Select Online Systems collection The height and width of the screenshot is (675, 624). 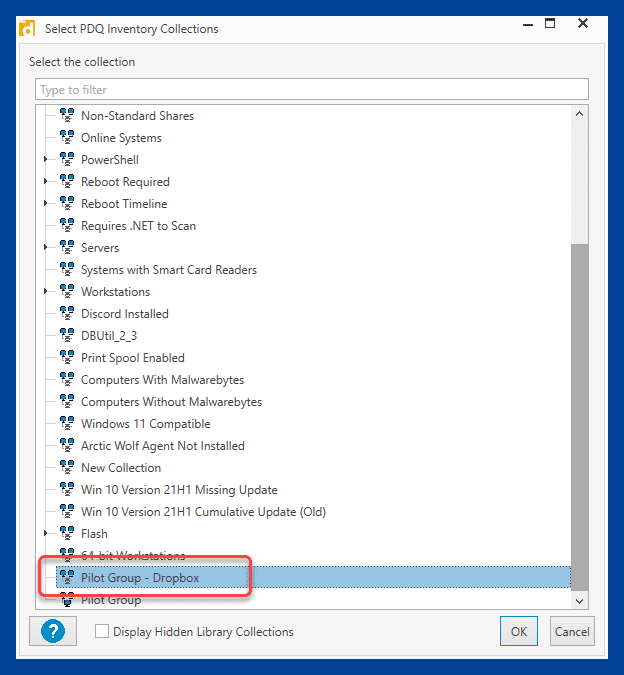(x=121, y=138)
